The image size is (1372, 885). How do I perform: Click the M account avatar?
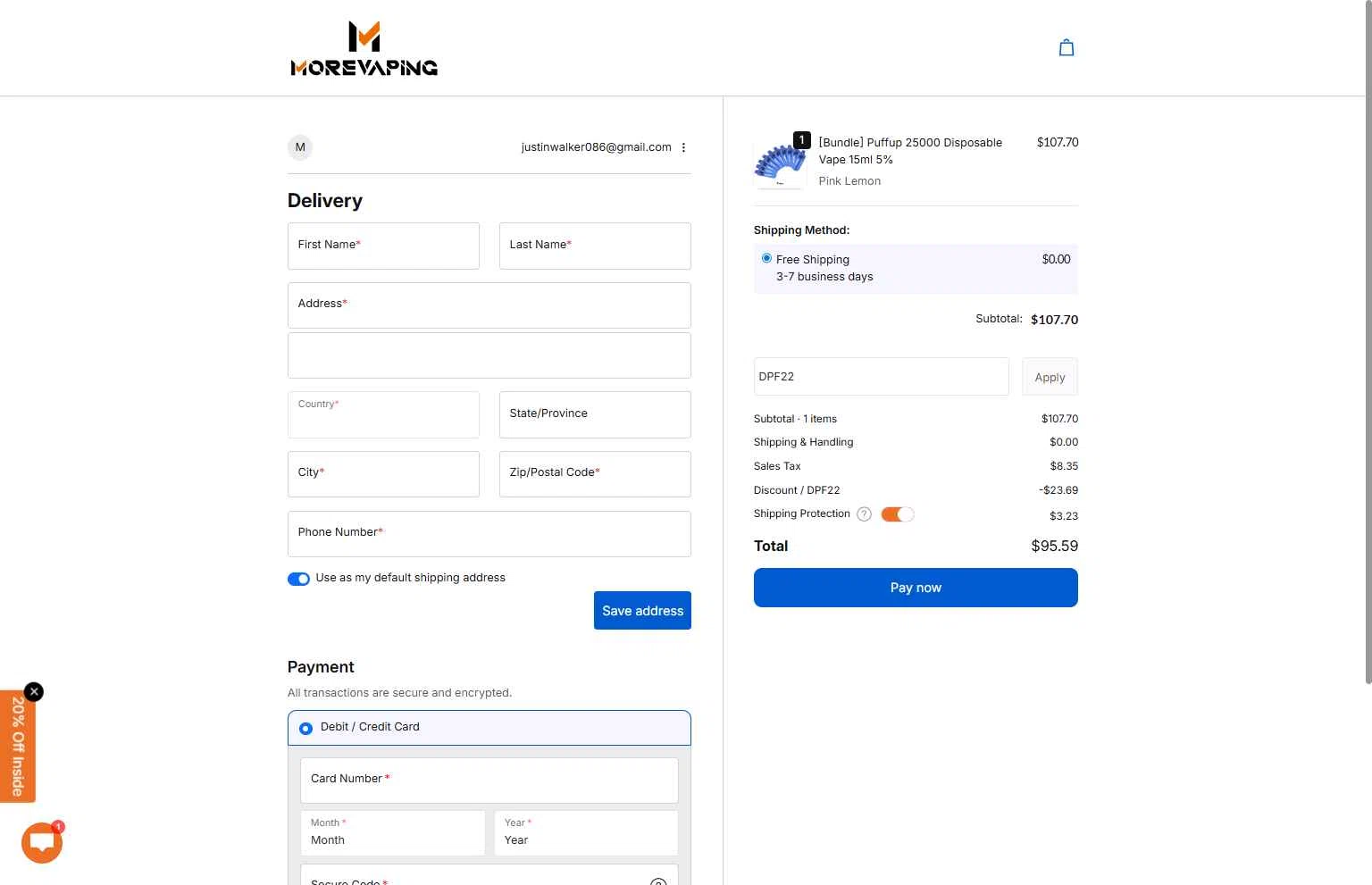click(300, 147)
